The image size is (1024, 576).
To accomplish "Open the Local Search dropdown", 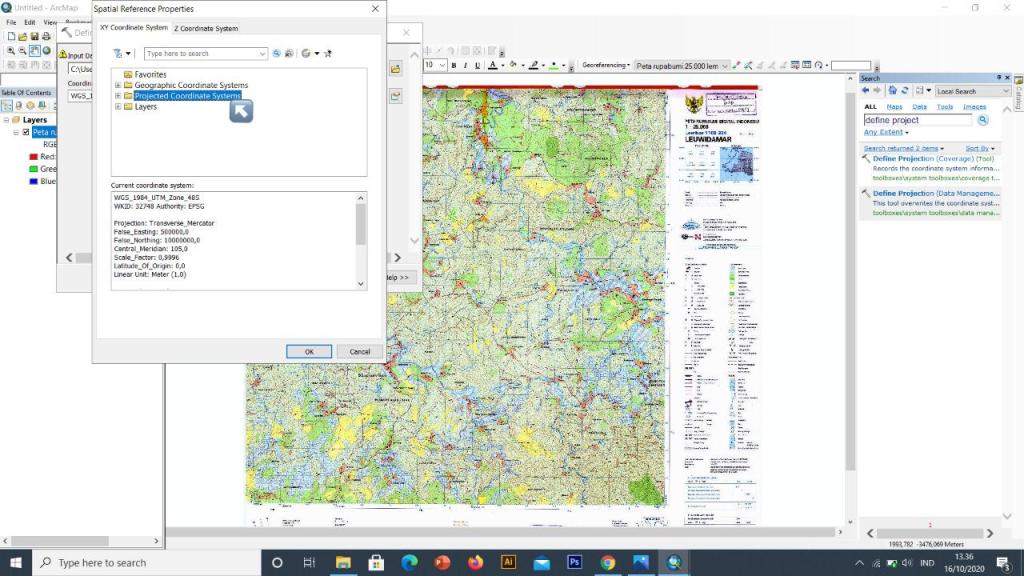I will pyautogui.click(x=972, y=91).
